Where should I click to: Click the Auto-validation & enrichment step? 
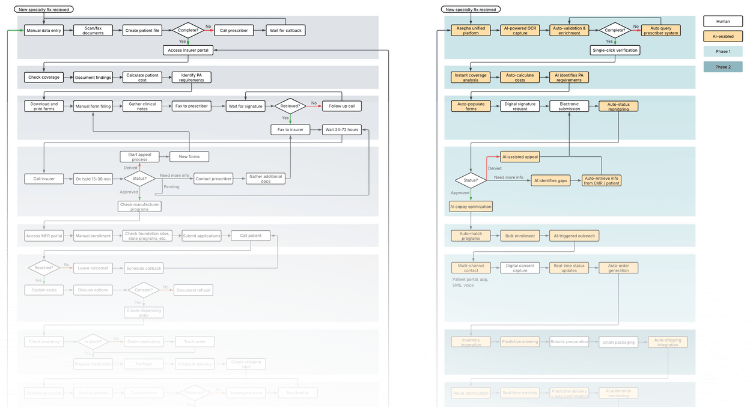[x=571, y=31]
